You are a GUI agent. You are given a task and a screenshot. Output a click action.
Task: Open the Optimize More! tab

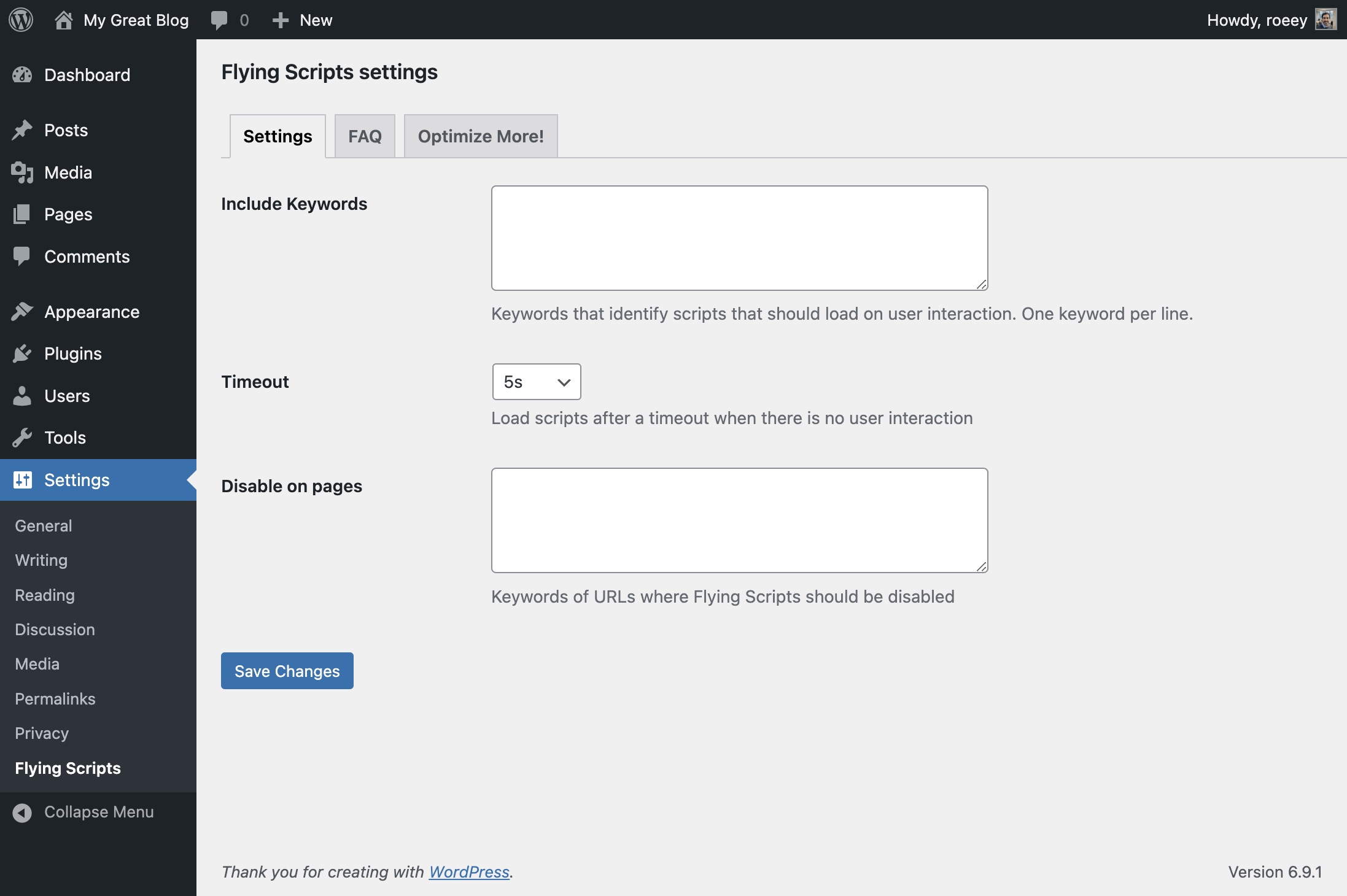pos(481,136)
